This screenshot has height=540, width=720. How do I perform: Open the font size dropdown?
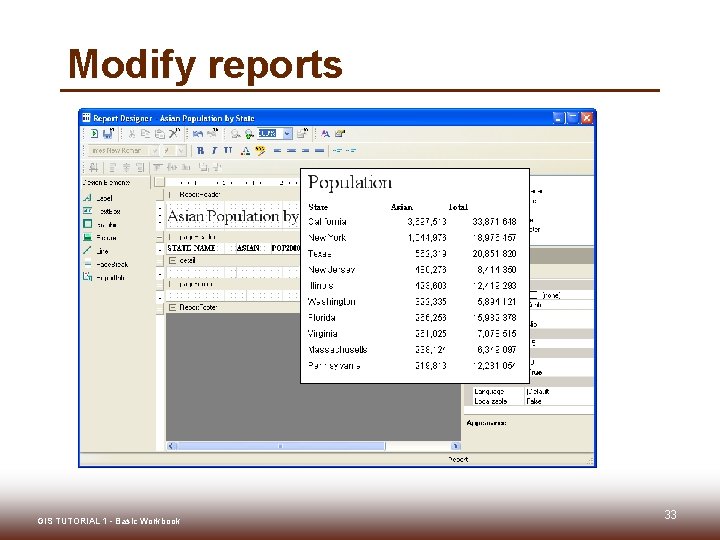coord(181,151)
